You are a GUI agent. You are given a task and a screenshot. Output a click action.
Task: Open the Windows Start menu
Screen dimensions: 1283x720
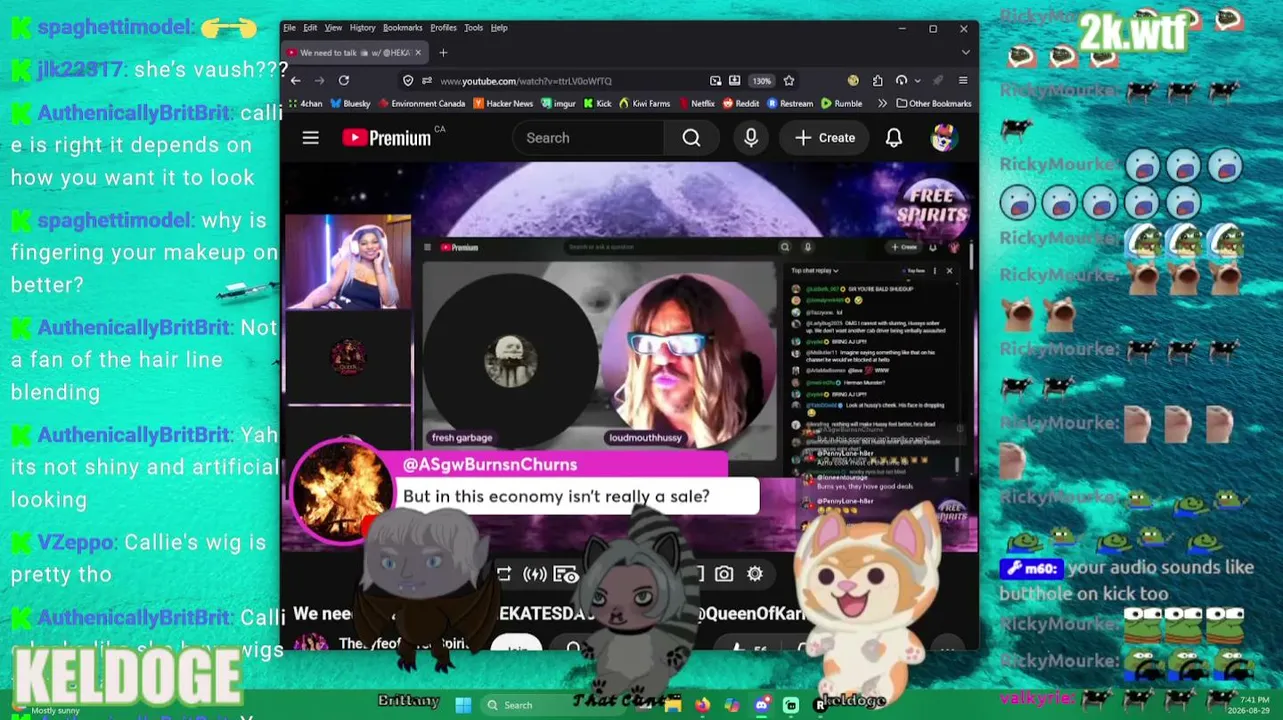pos(463,705)
